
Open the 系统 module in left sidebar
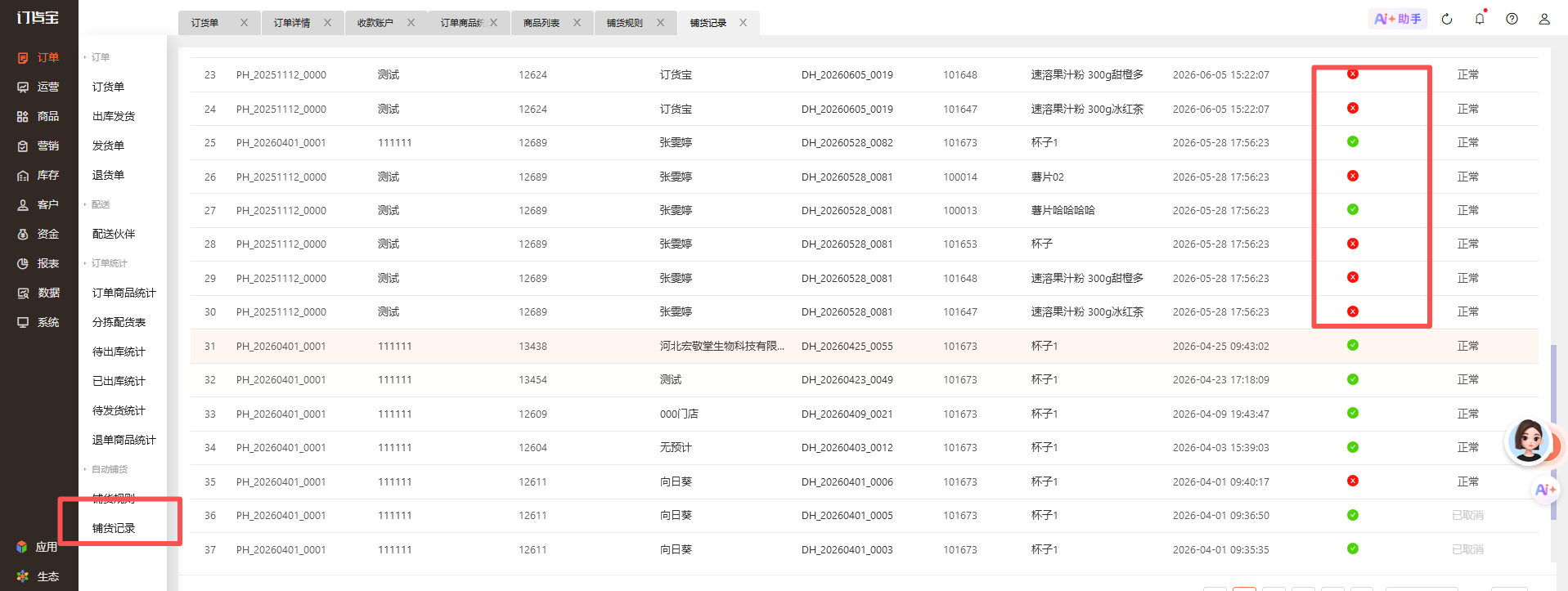coord(38,322)
